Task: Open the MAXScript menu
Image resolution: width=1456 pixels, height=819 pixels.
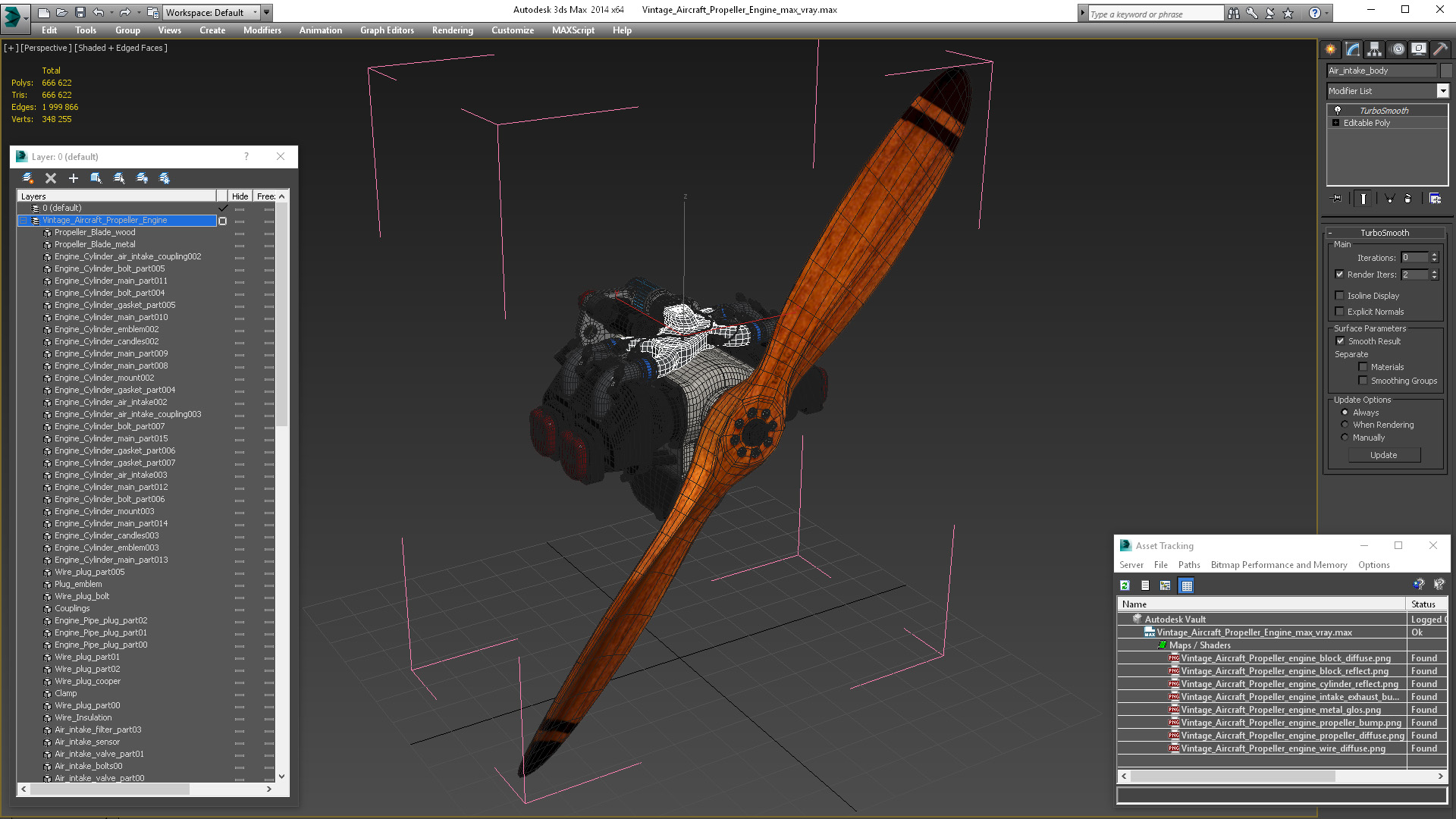Action: click(573, 30)
